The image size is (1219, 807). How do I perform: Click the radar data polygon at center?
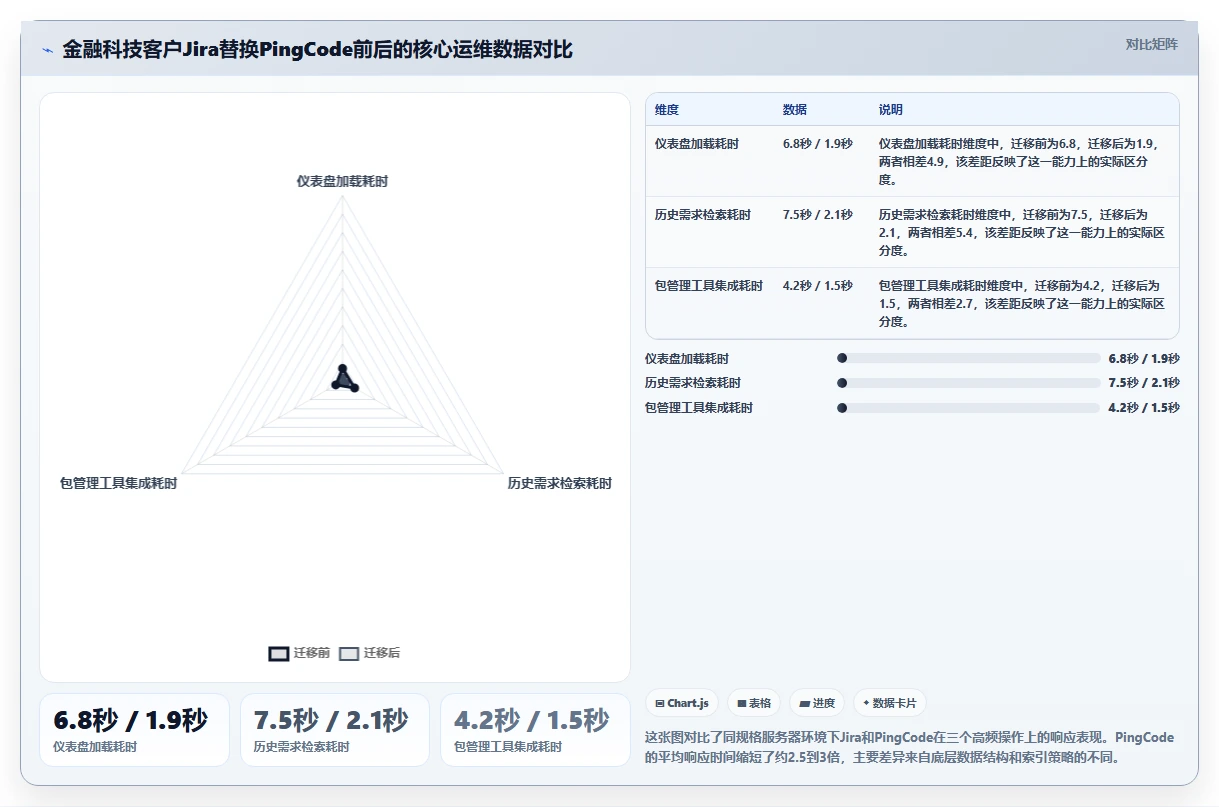[343, 380]
